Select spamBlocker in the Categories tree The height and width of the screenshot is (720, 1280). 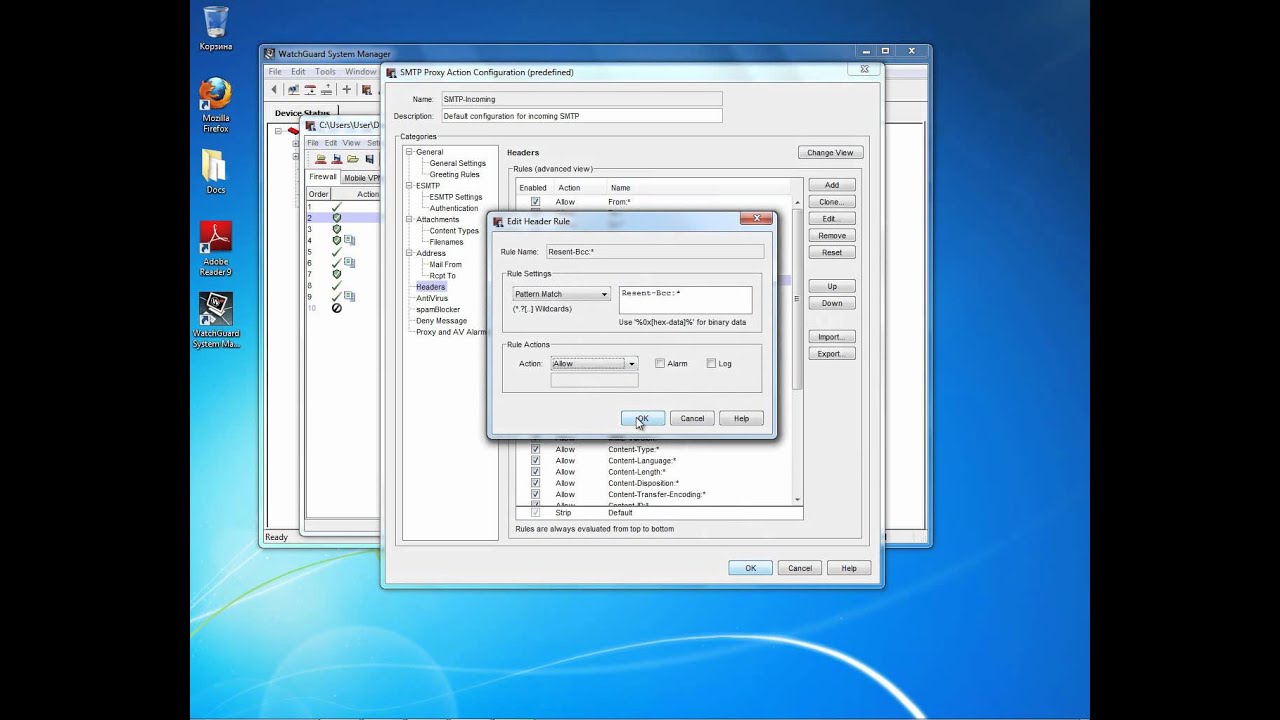point(438,309)
